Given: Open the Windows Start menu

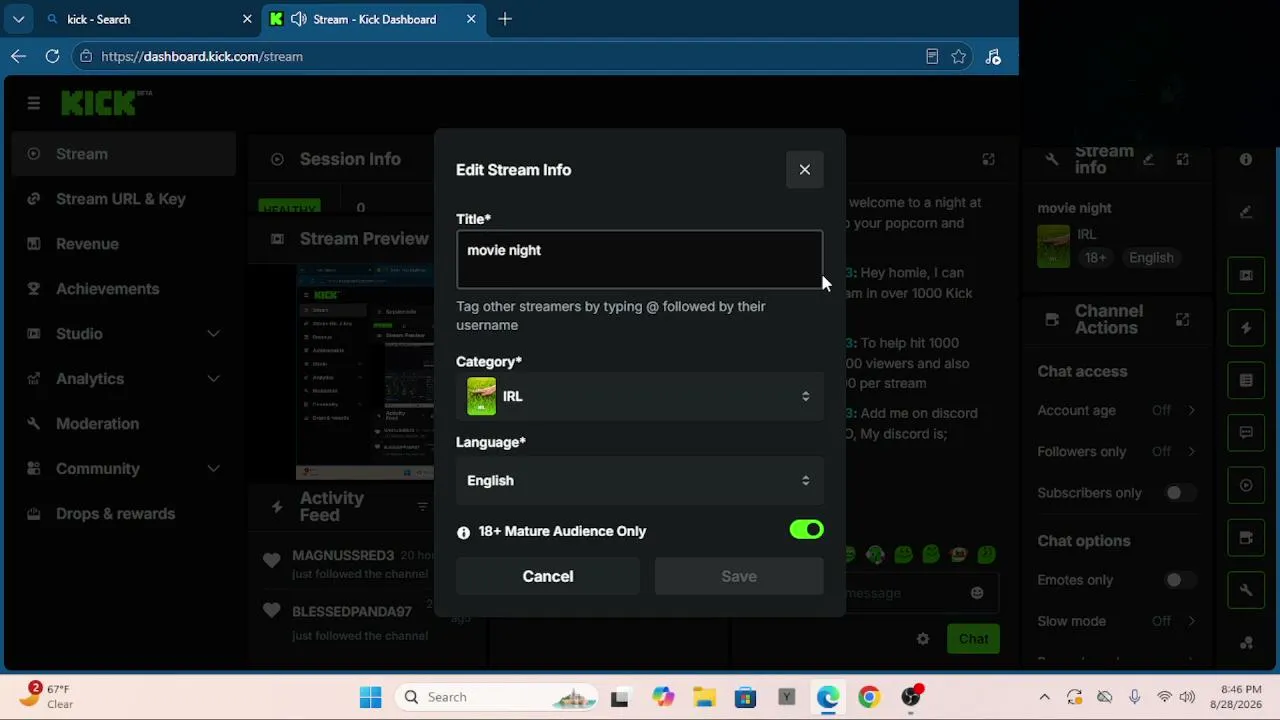Looking at the screenshot, I should tap(370, 698).
